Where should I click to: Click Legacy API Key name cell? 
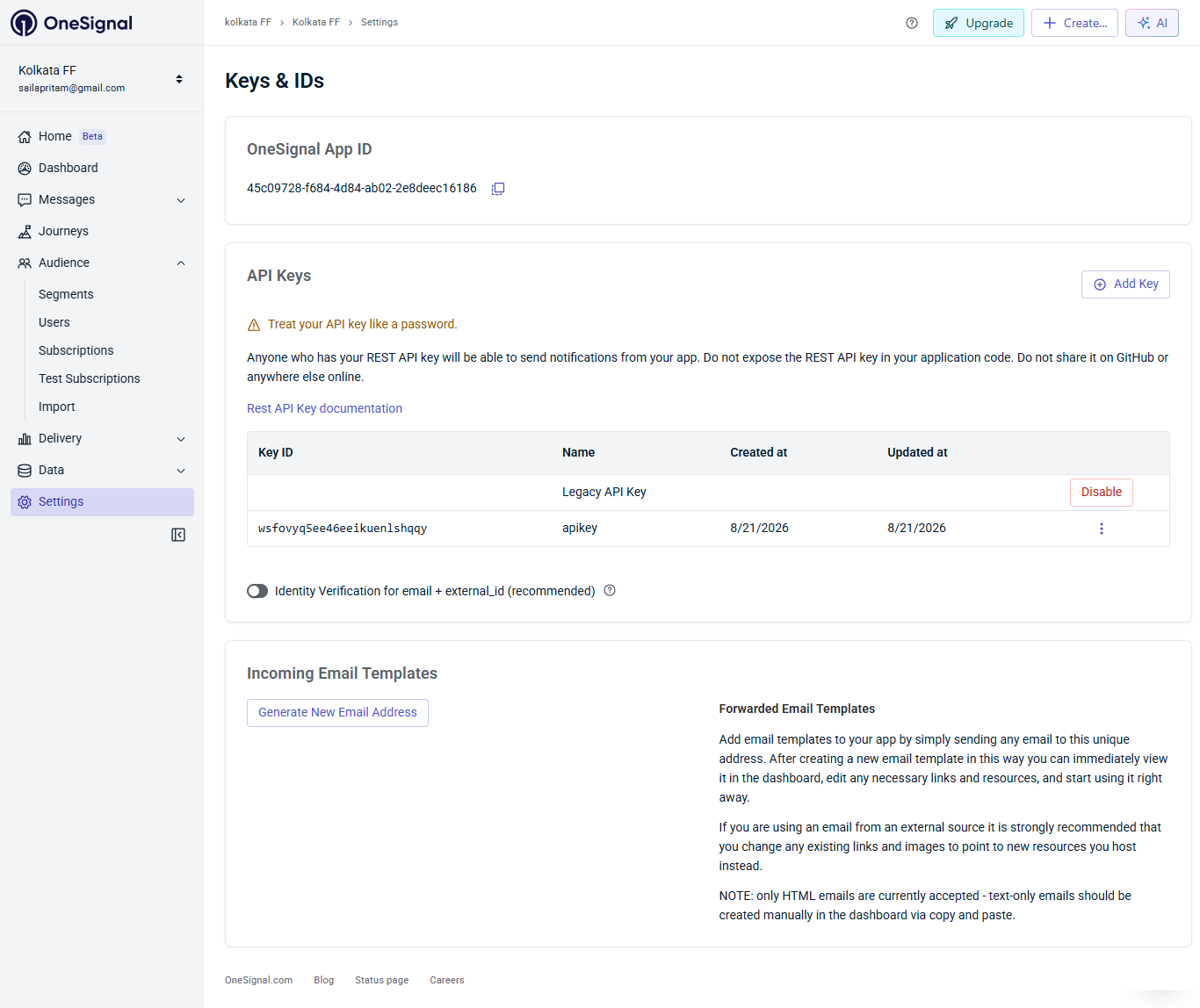click(604, 492)
